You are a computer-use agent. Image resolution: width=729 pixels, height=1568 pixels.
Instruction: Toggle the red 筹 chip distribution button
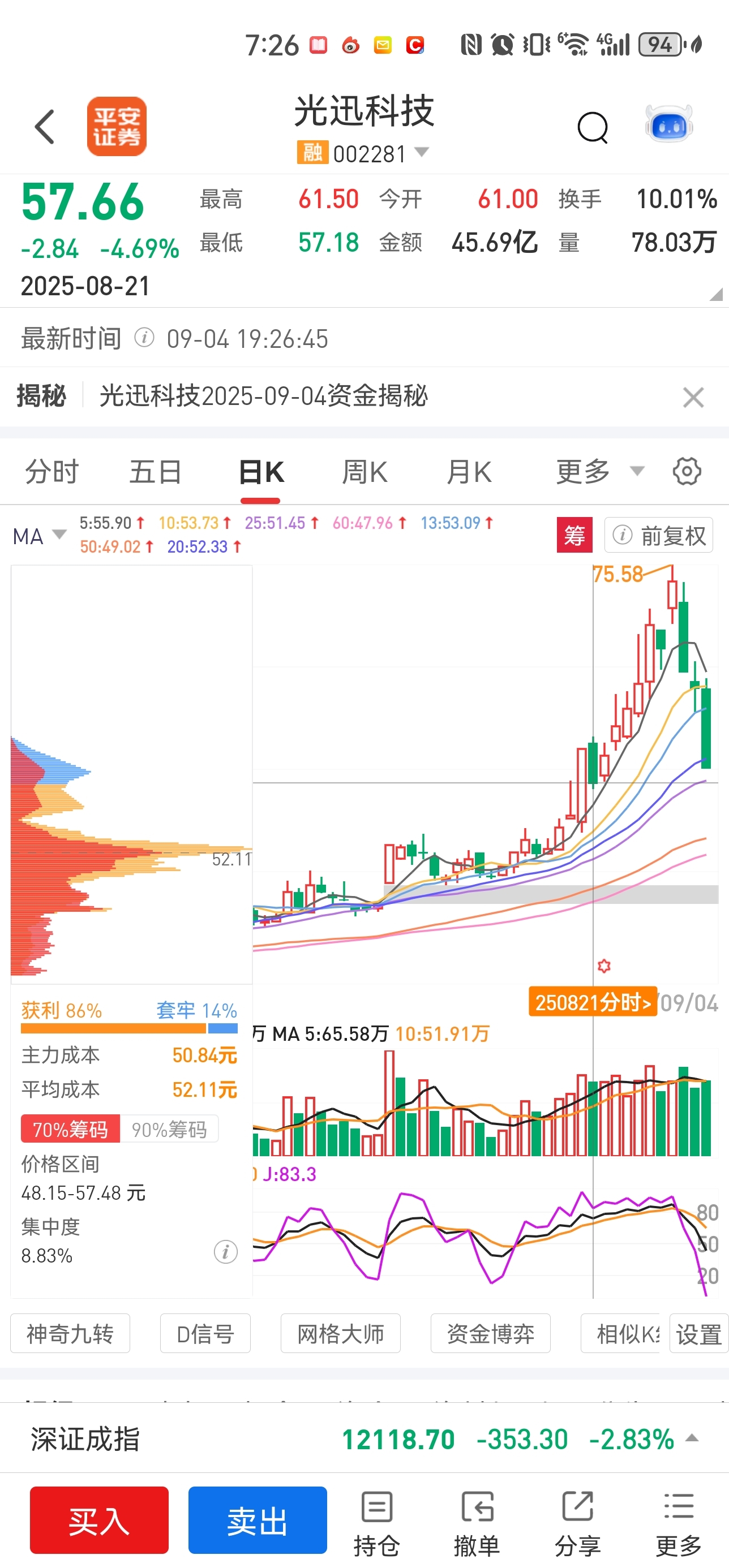574,535
